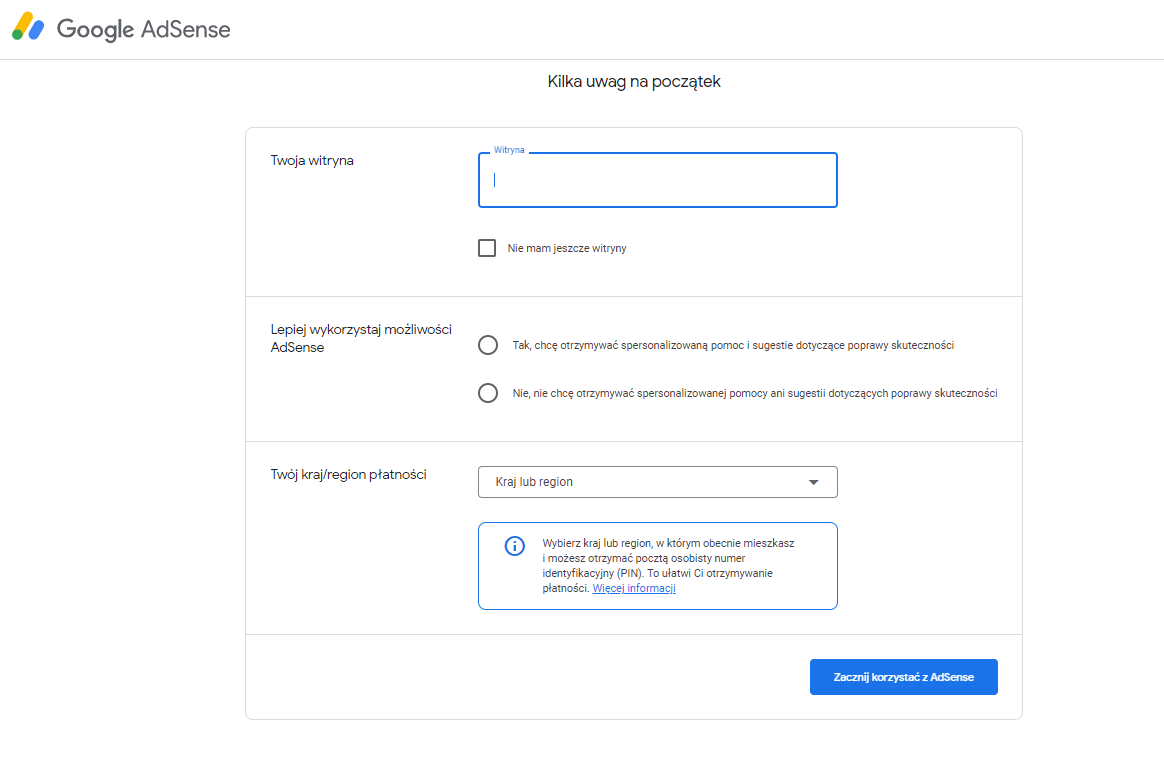Image resolution: width=1164 pixels, height=766 pixels.
Task: Select 'Nie, nie chcę otrzymywać' radio option
Action: click(488, 393)
